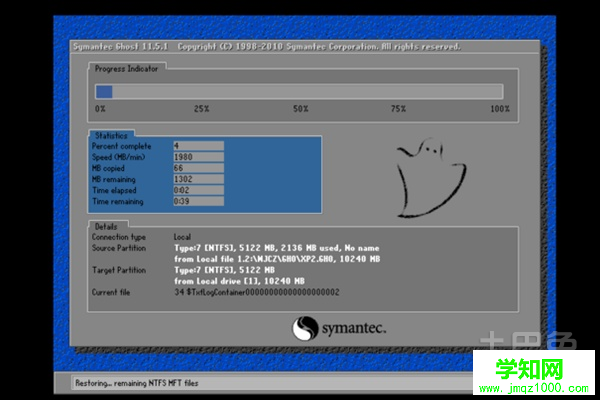The height and width of the screenshot is (400, 600).
Task: Click the time remaining value 0:39
Action: click(x=199, y=201)
